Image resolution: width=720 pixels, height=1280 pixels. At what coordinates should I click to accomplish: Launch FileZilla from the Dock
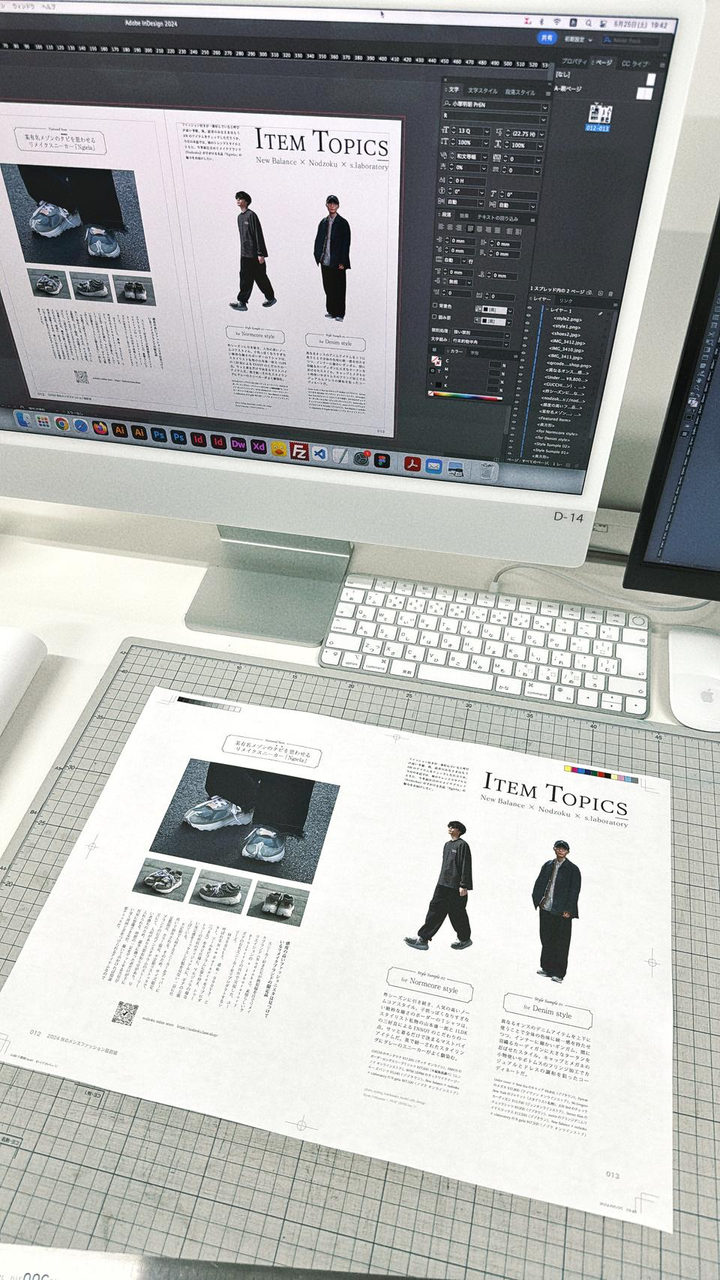tap(299, 451)
